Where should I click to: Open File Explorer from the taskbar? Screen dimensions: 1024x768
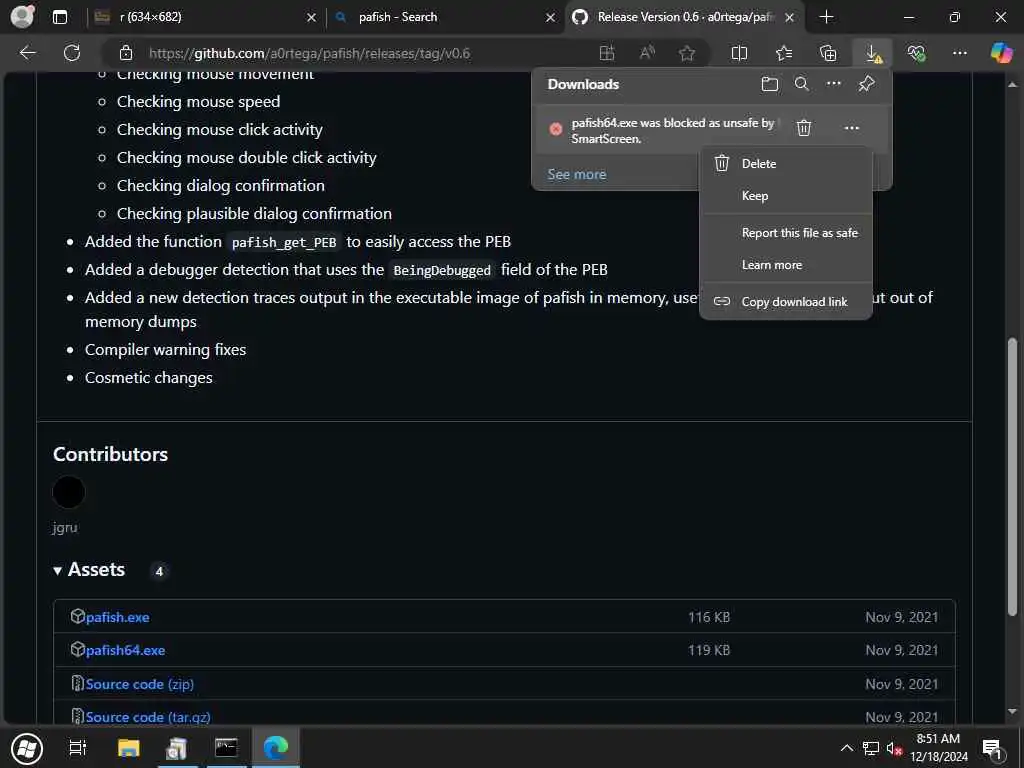128,748
